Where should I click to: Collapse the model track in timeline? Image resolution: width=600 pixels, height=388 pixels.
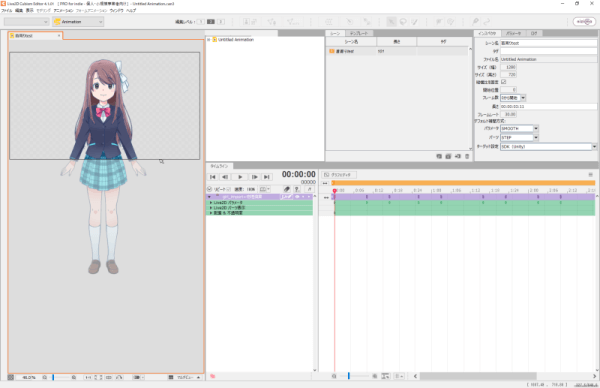coord(209,197)
